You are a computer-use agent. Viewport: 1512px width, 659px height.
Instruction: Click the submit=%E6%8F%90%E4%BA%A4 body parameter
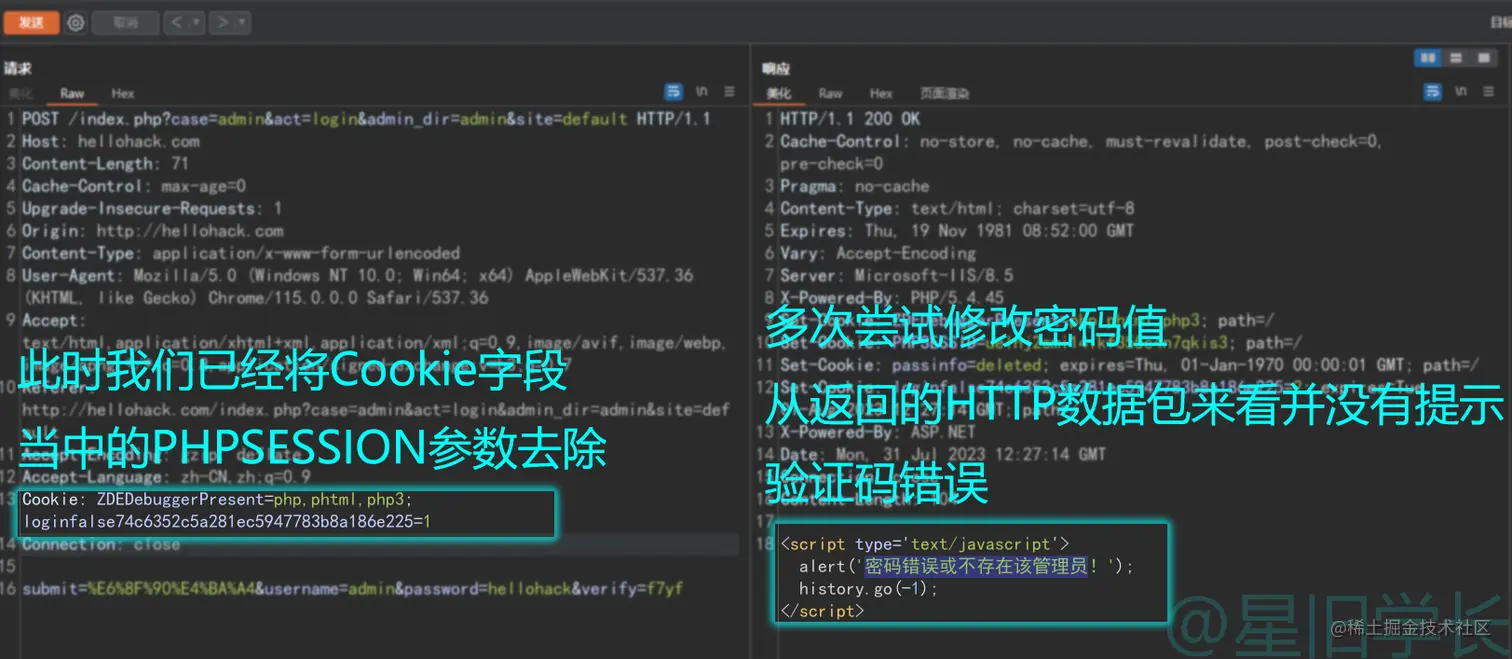(x=138, y=589)
